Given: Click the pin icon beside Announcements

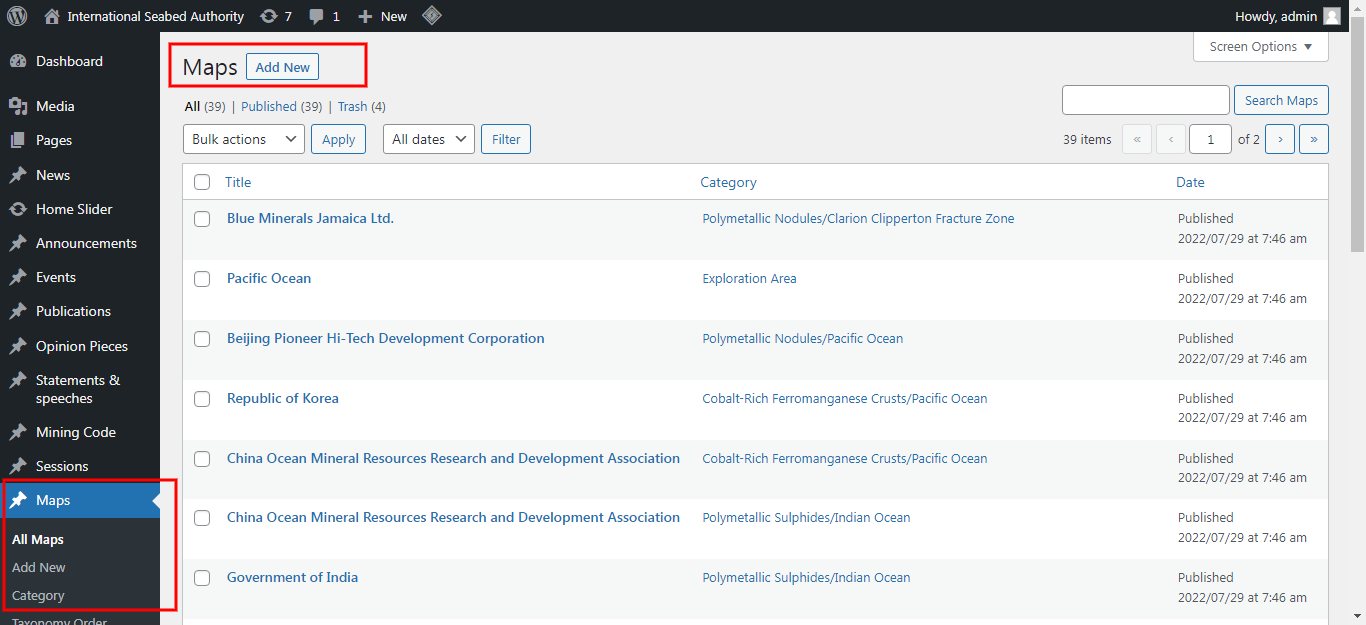Looking at the screenshot, I should pos(17,243).
